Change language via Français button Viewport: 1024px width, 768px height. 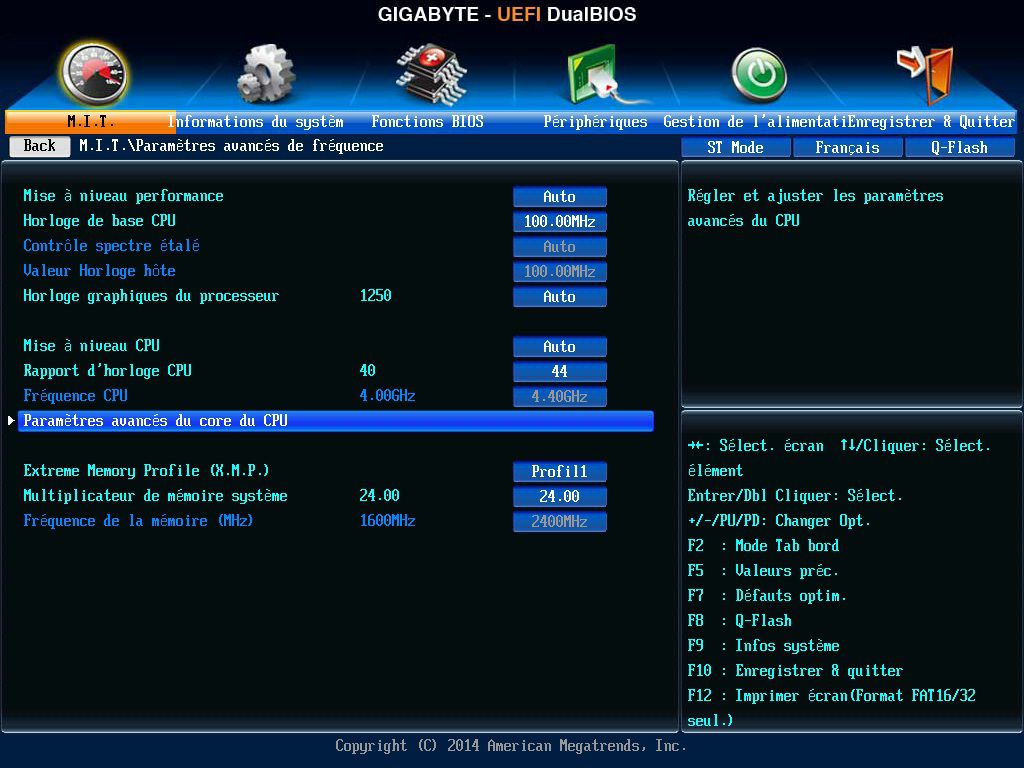pos(847,148)
